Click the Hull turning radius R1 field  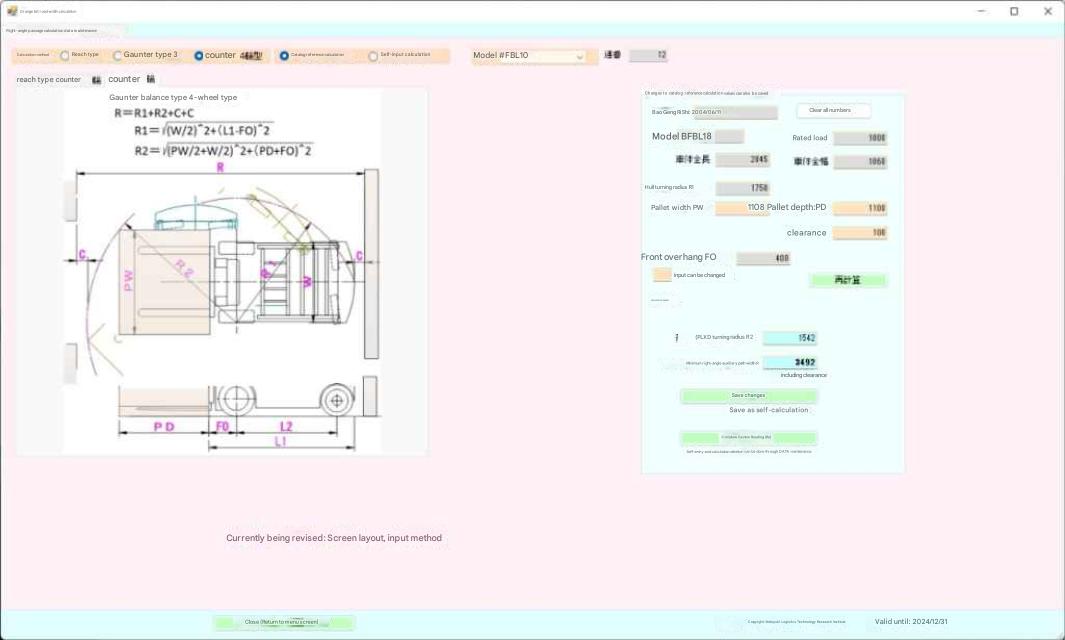(743, 188)
